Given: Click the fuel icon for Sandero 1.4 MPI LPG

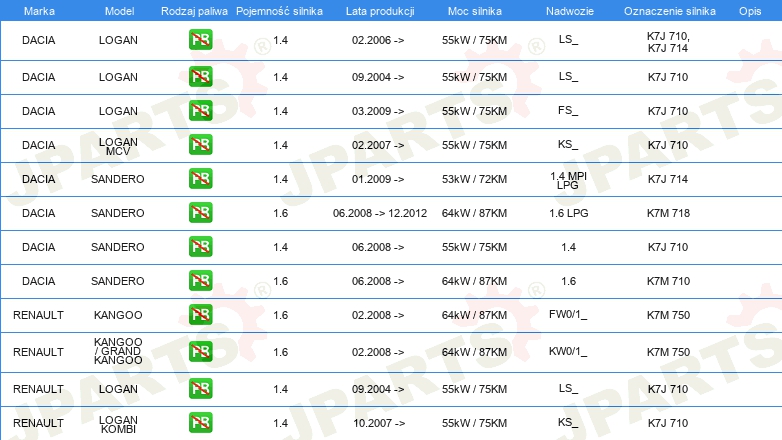Looking at the screenshot, I should tap(200, 179).
